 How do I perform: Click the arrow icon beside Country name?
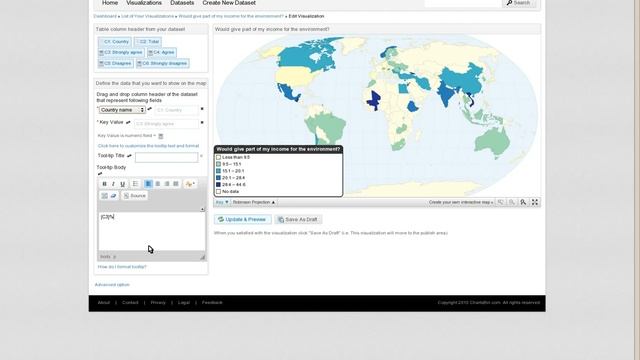tap(149, 109)
